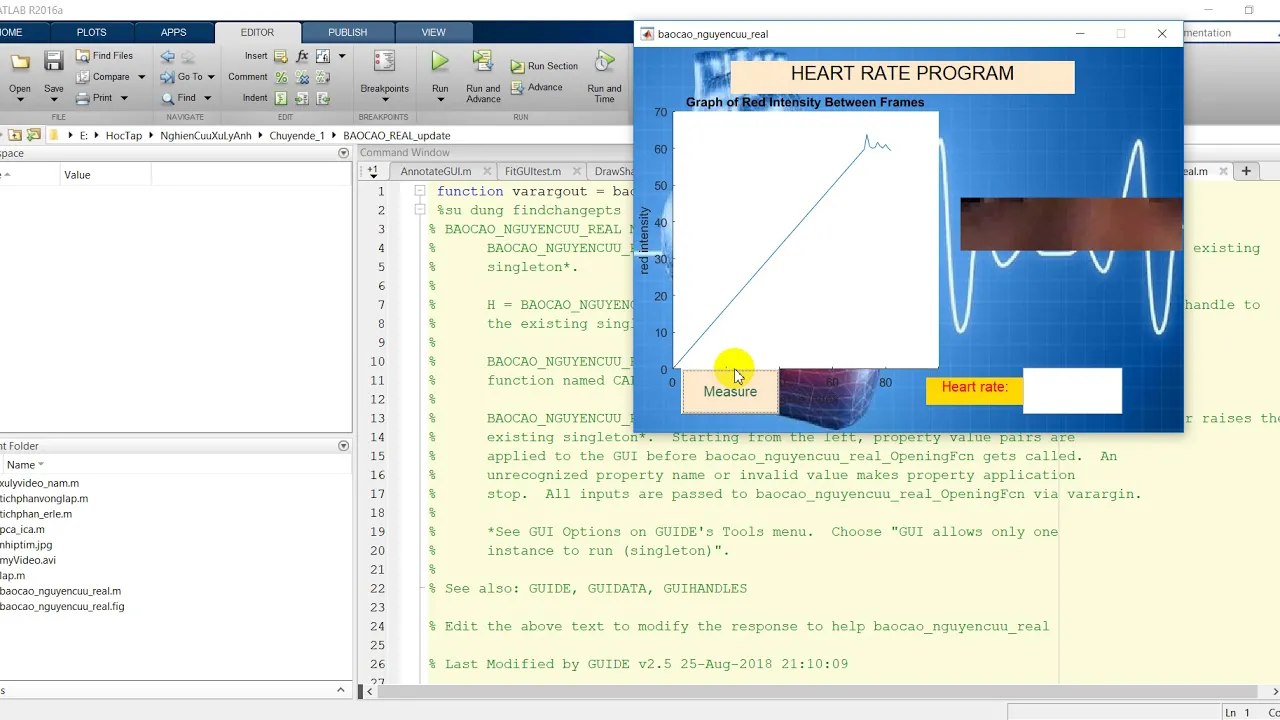Go up one folder level icon

tap(16, 135)
